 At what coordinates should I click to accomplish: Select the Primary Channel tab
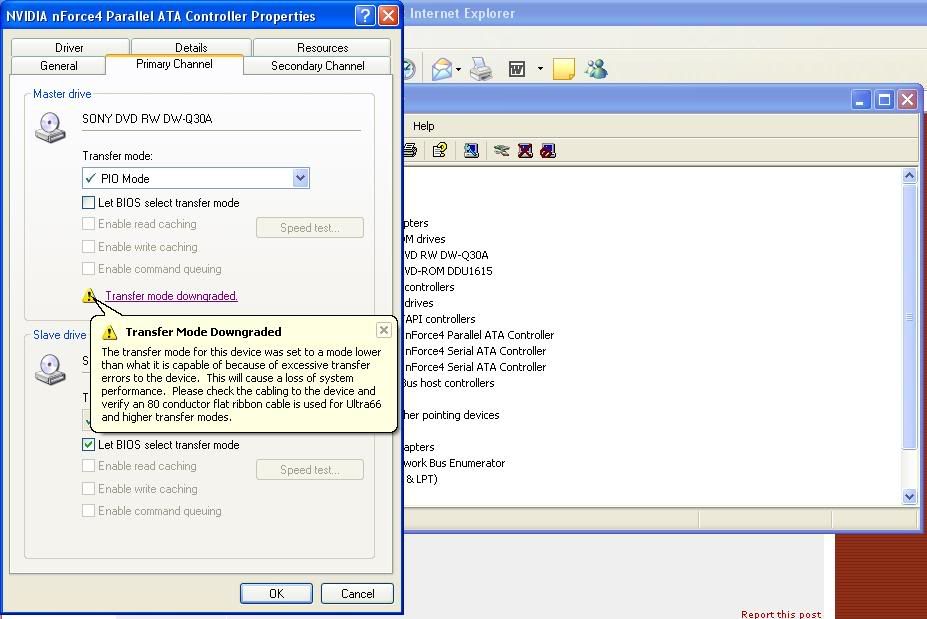click(174, 64)
